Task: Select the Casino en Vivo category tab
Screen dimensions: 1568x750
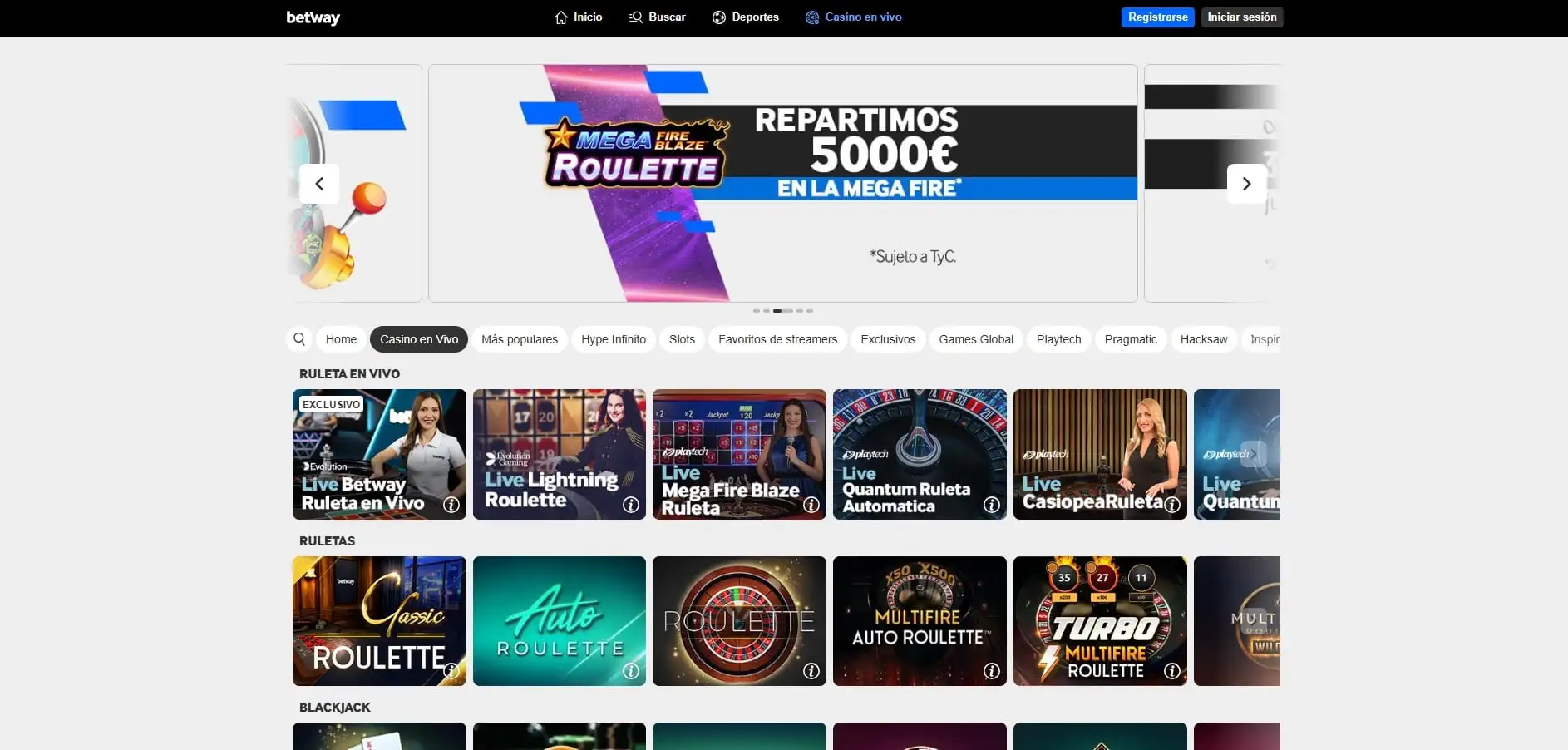Action: click(419, 339)
